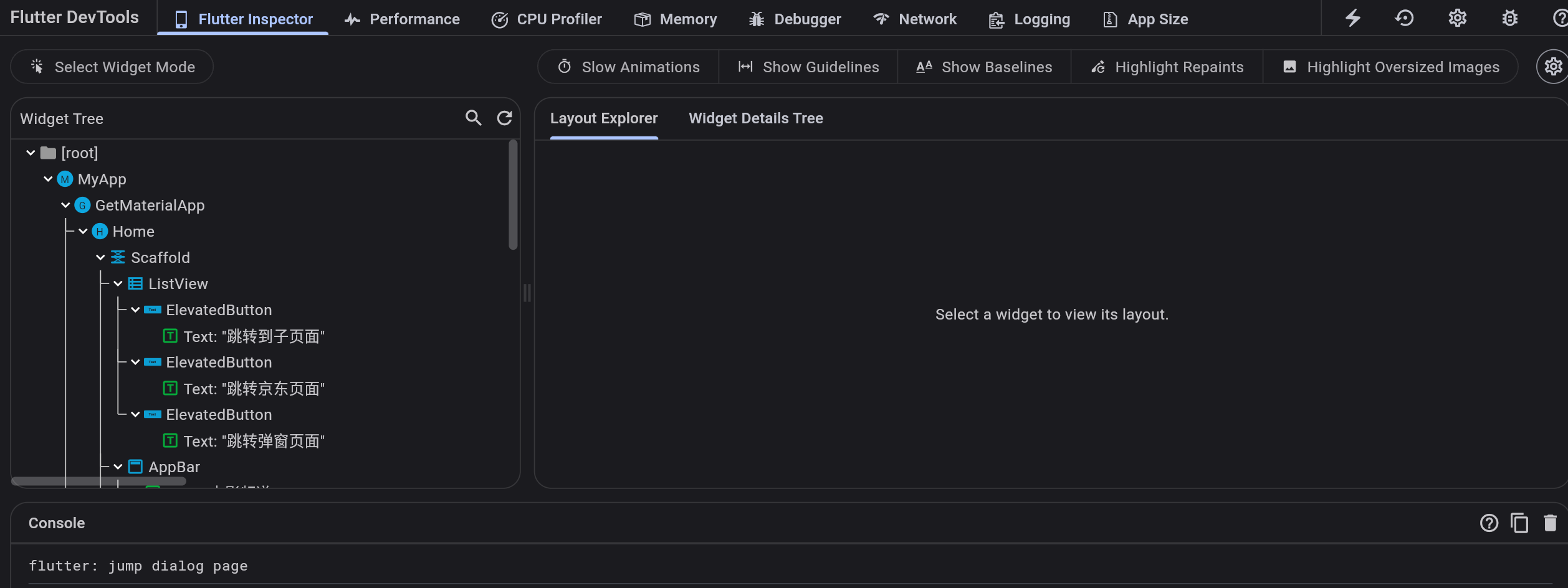
Task: Open the CPU Profiler tab
Action: point(547,19)
